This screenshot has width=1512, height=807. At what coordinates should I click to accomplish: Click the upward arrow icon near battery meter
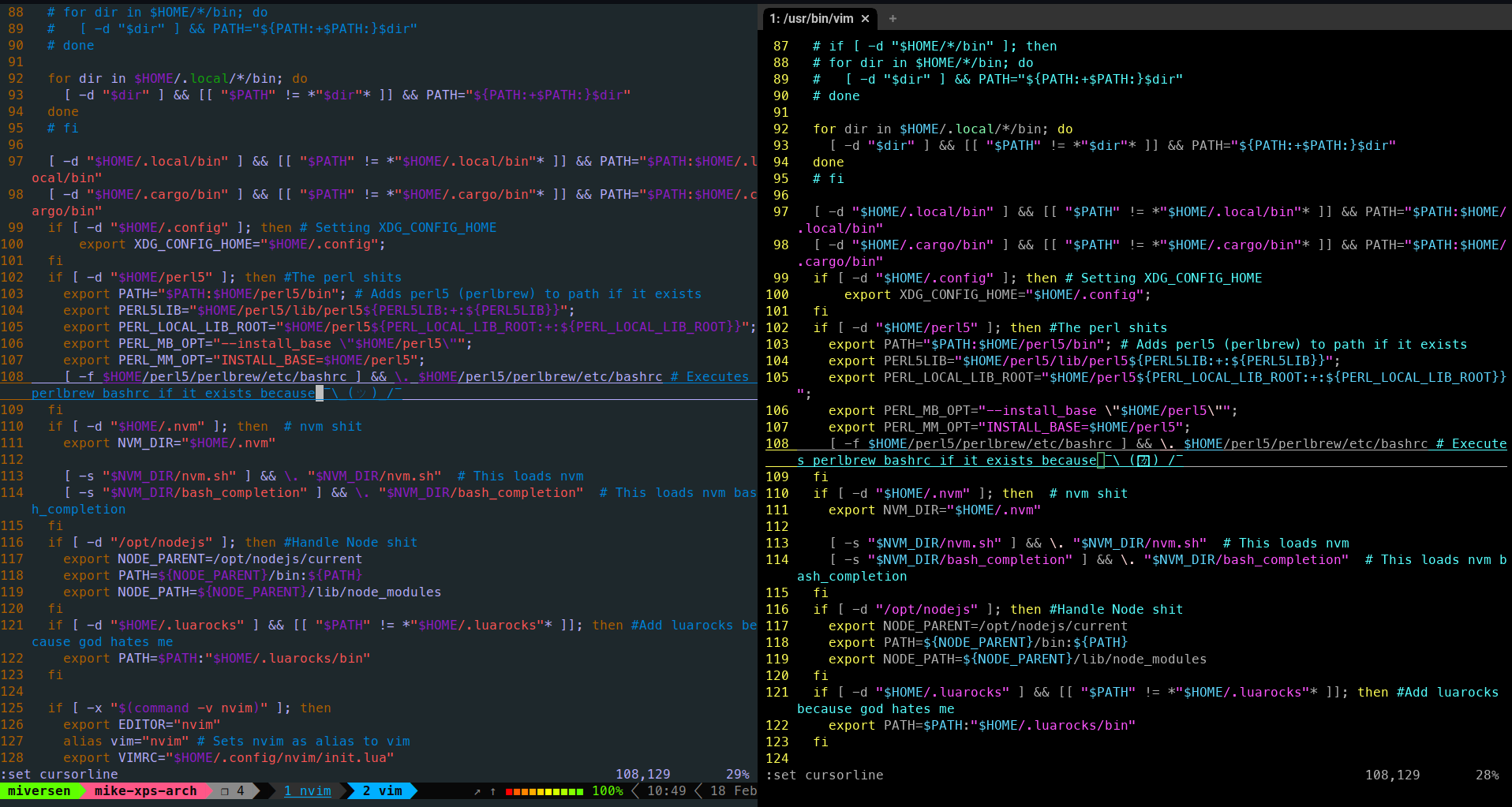[x=492, y=790]
